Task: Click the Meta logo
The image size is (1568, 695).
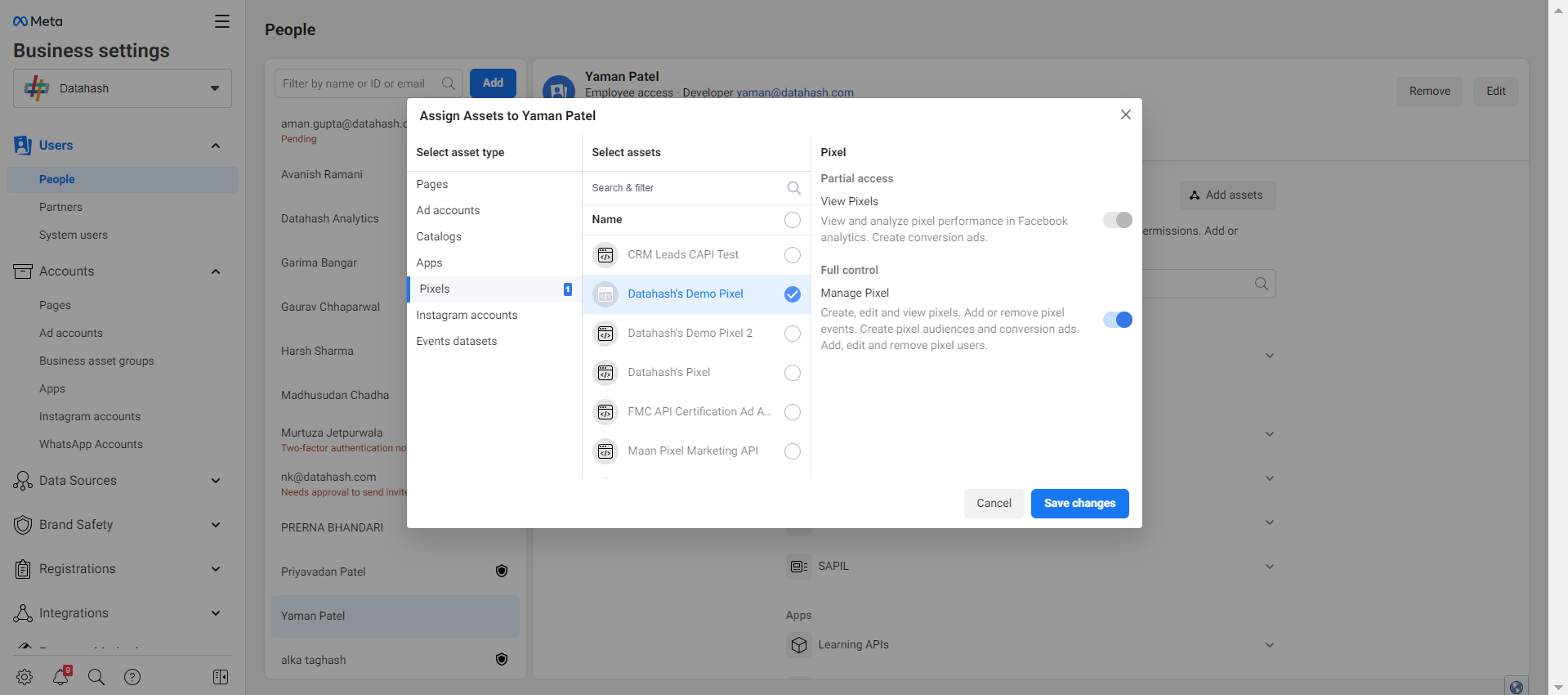Action: point(38,21)
